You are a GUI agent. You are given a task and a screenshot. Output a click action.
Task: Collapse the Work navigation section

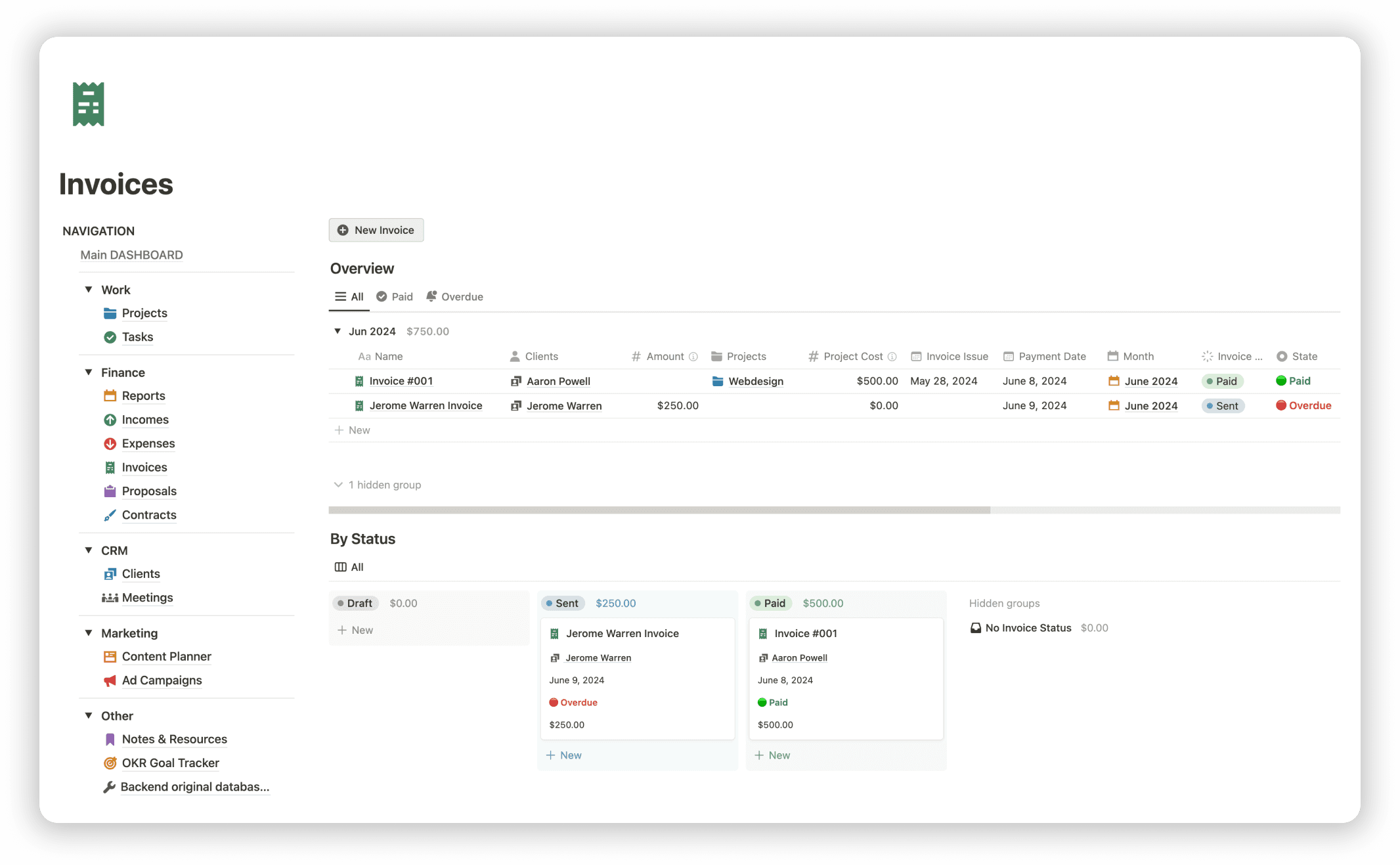pyautogui.click(x=89, y=290)
